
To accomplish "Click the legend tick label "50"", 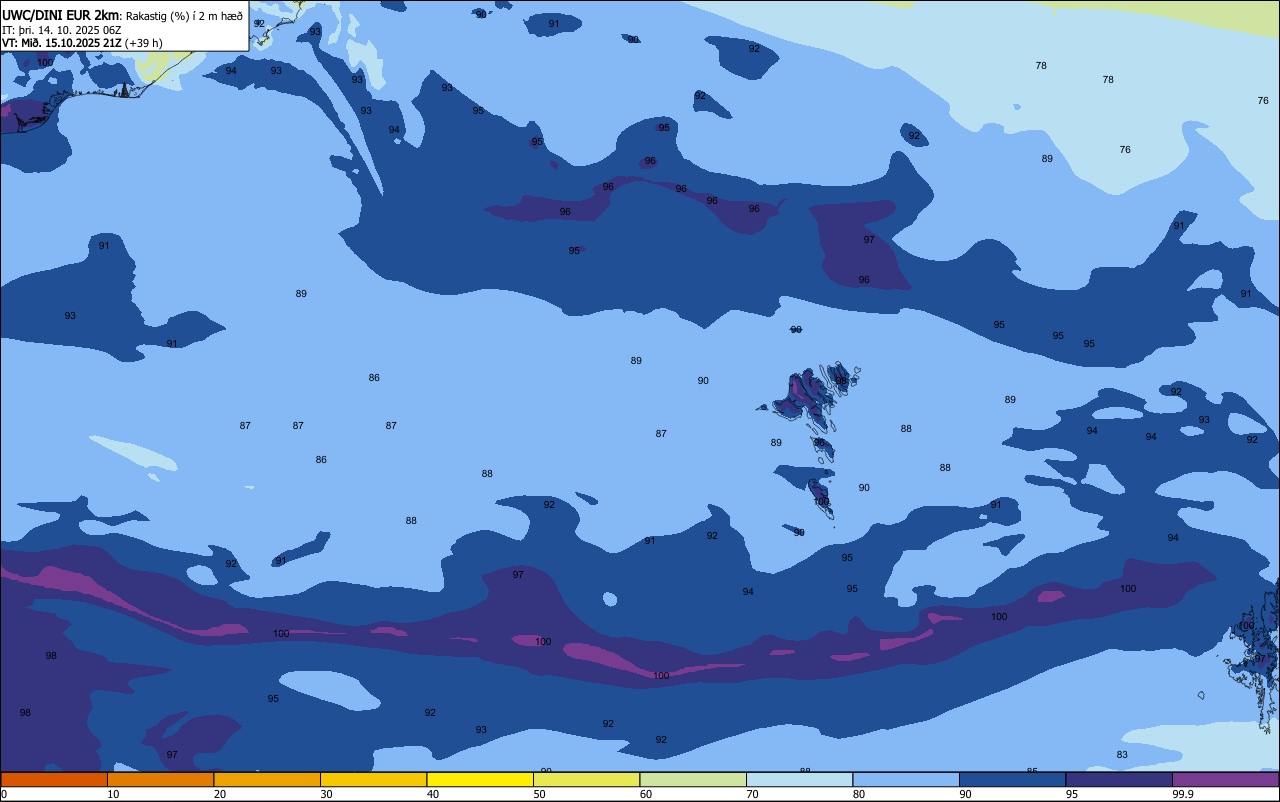I will coord(539,794).
